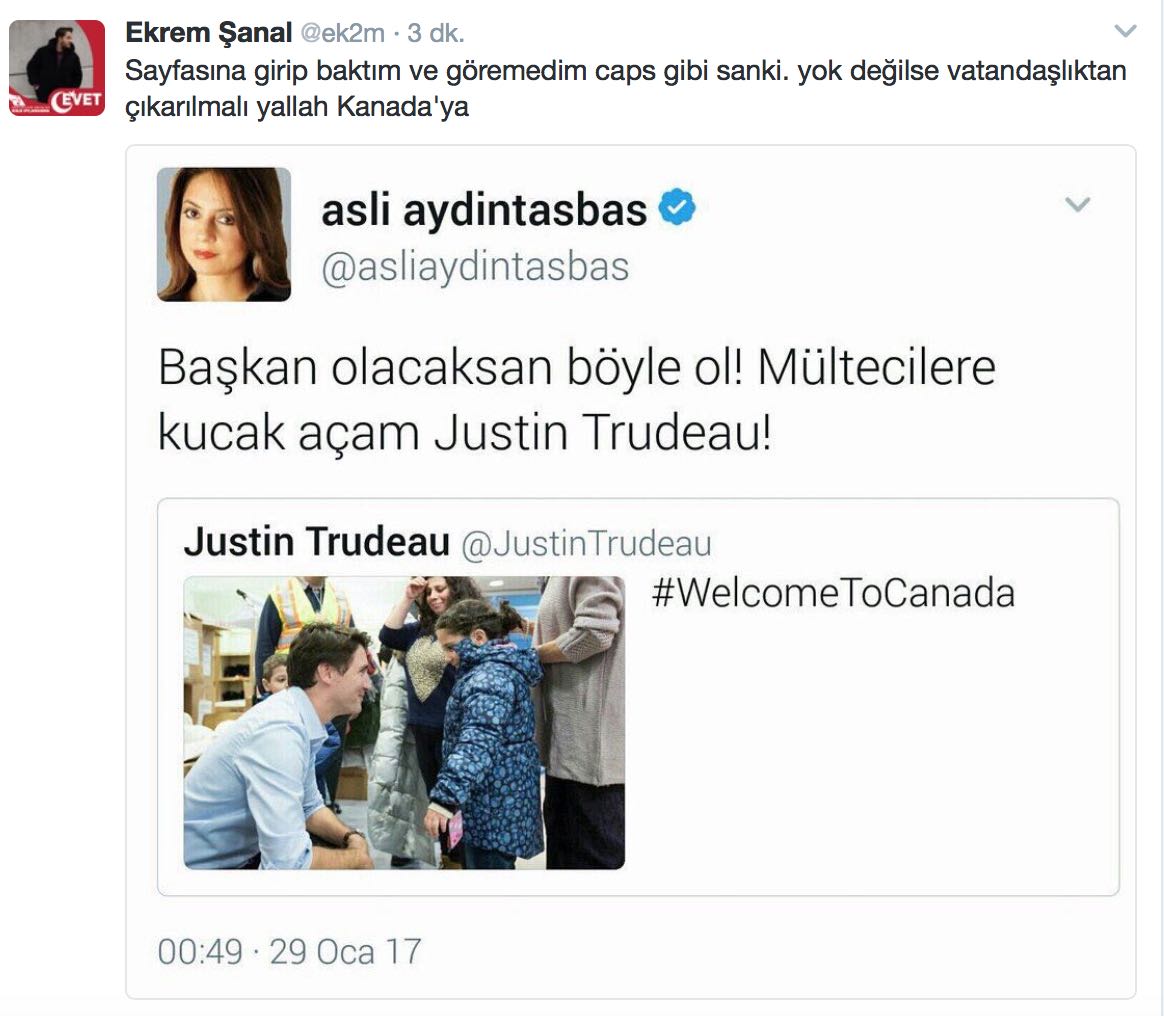Click Ekrem Şanal's tweet text about Kanada
The image size is (1164, 1016).
pyautogui.click(x=626, y=88)
